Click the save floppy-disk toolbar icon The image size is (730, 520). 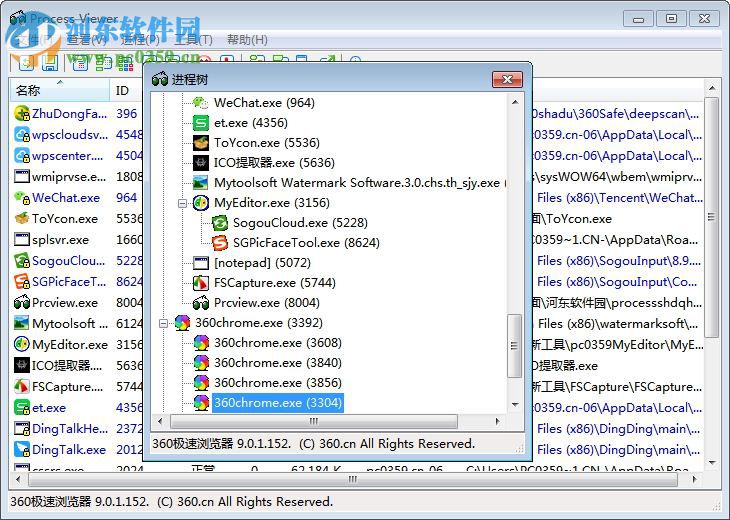(x=50, y=62)
